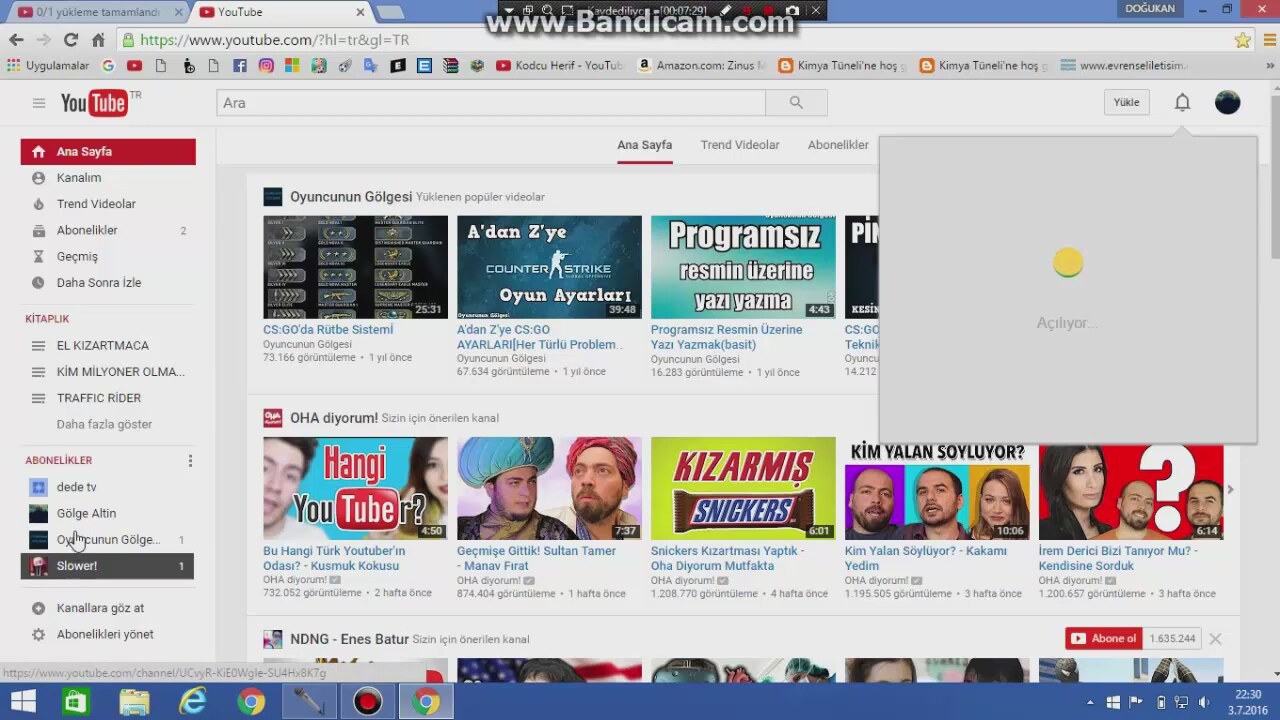Open A'dan Z'ye CS:GO Ayarları thumbnail
Screen dimensions: 1280x720
(x=549, y=267)
